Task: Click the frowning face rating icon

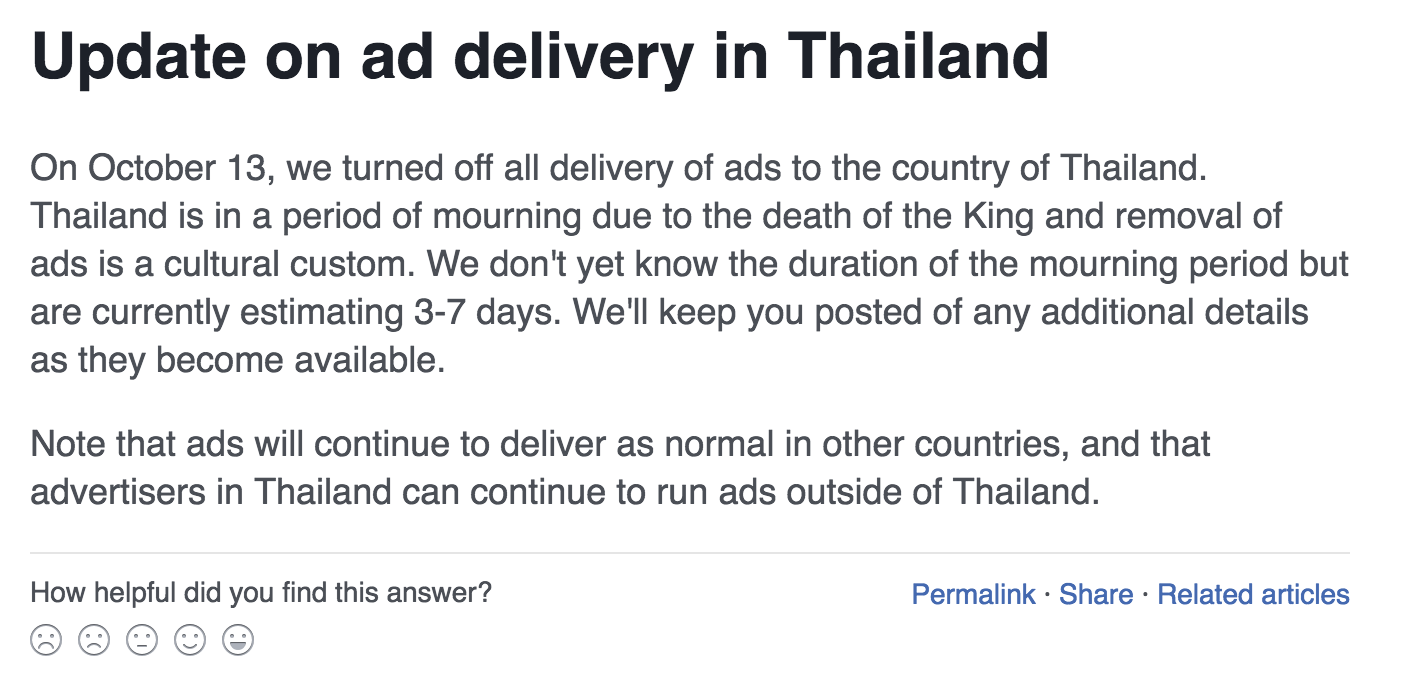Action: click(x=93, y=638)
